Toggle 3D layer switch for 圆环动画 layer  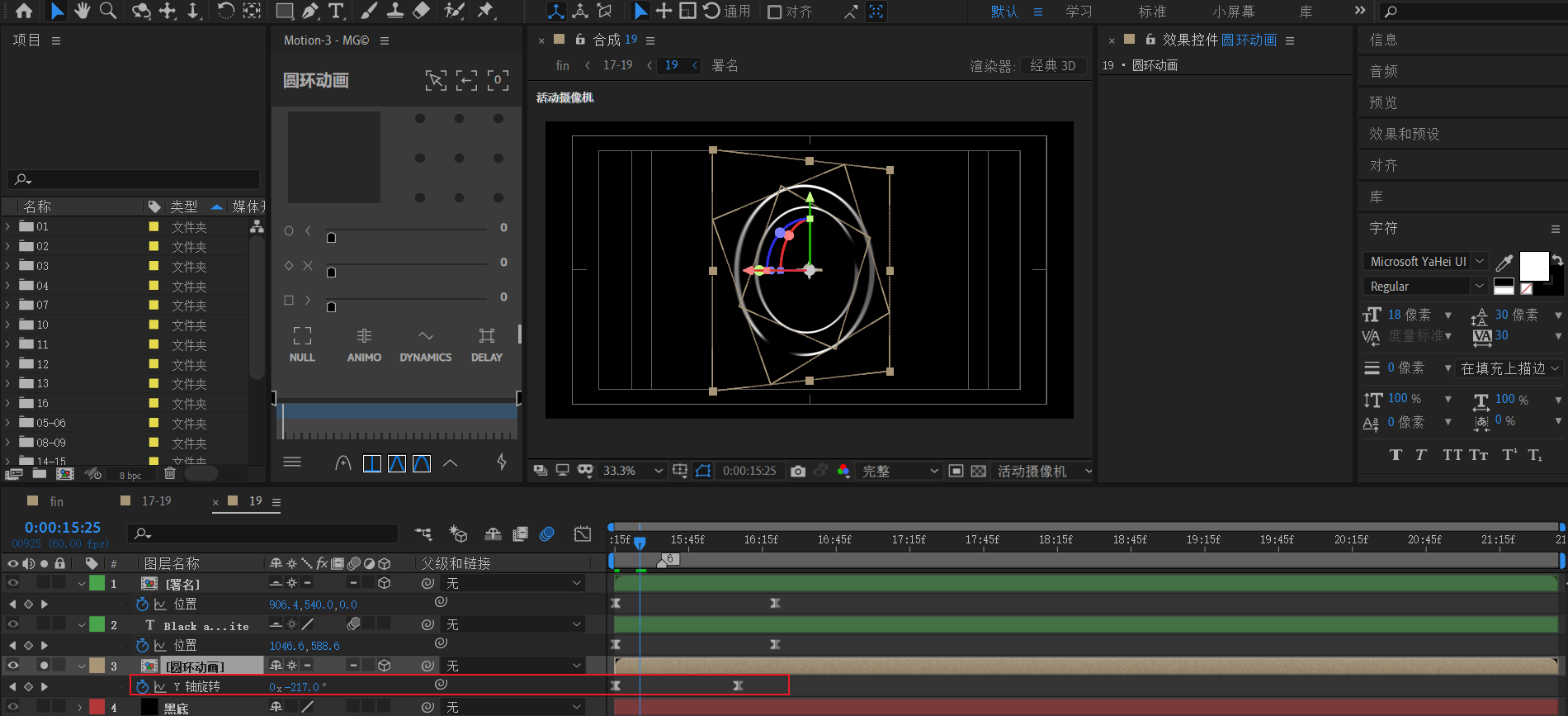(384, 666)
